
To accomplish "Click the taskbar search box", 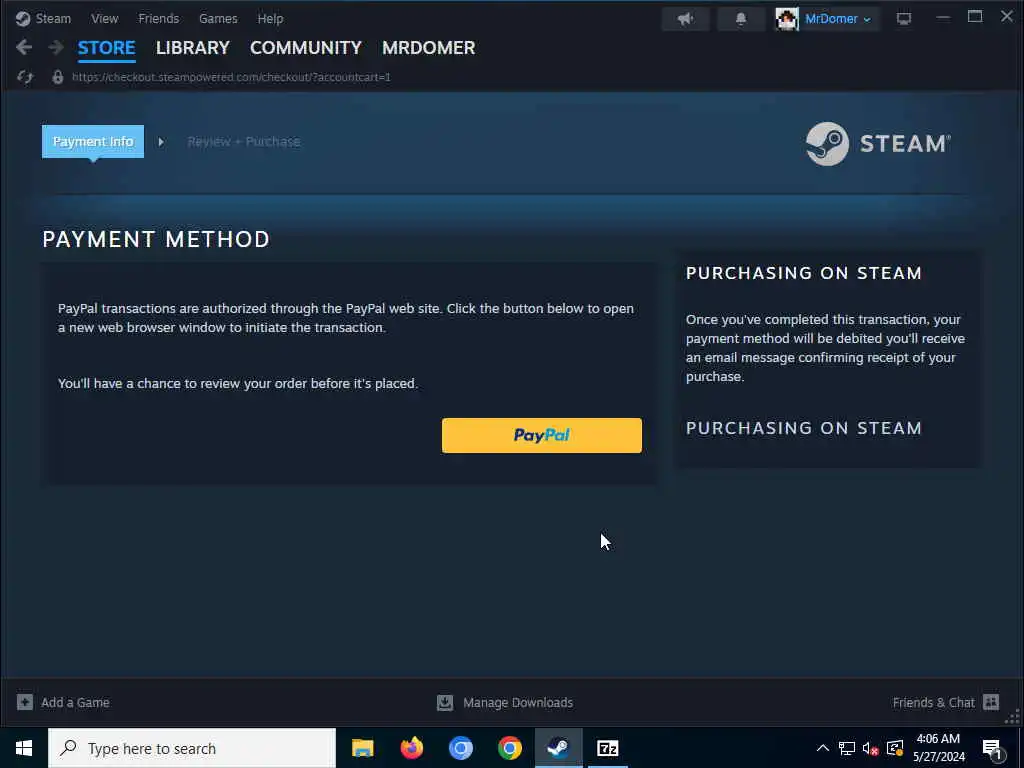I will (x=192, y=748).
